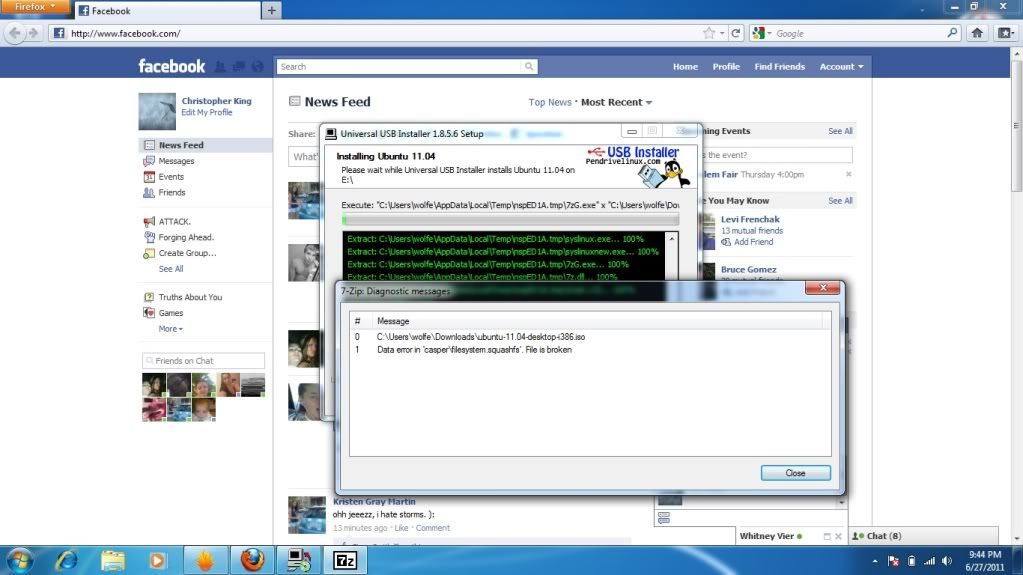Click See All under groups list
Viewport: 1023px width, 575px height.
pyautogui.click(x=171, y=269)
